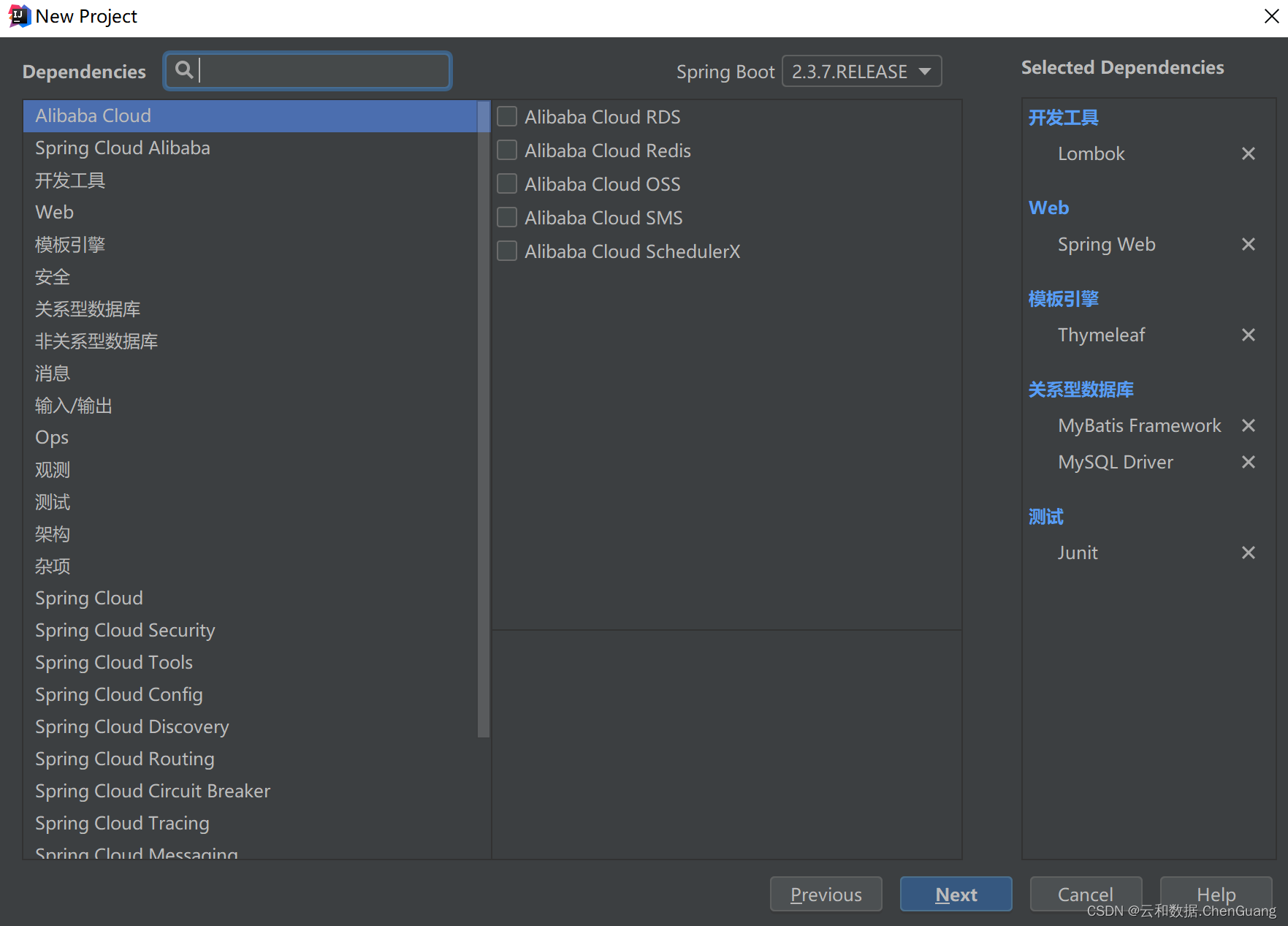The height and width of the screenshot is (926, 1288).
Task: Click the 开发工具 heading in selected panel
Action: pos(1063,118)
